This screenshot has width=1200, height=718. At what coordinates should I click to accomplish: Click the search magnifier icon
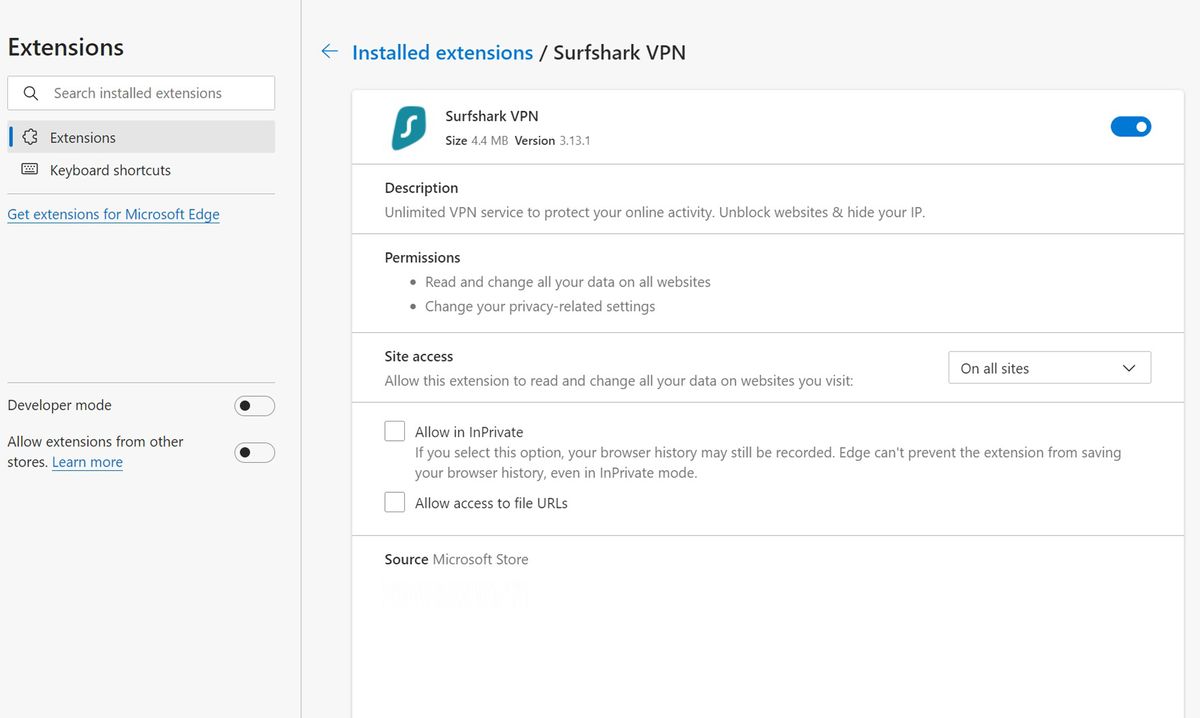pos(31,93)
